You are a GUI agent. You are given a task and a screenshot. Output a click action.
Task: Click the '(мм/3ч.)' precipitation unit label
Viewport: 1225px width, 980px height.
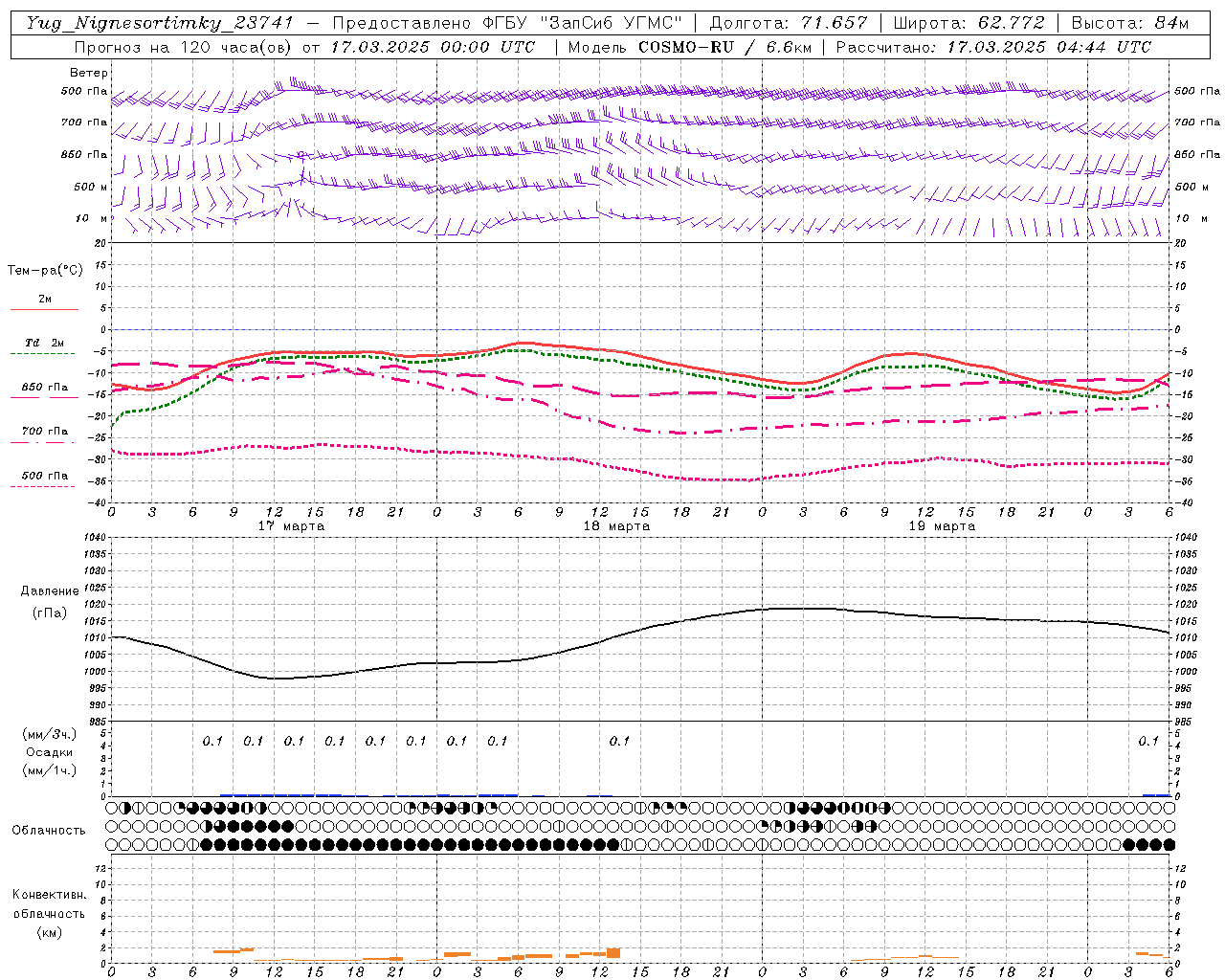pos(50,734)
